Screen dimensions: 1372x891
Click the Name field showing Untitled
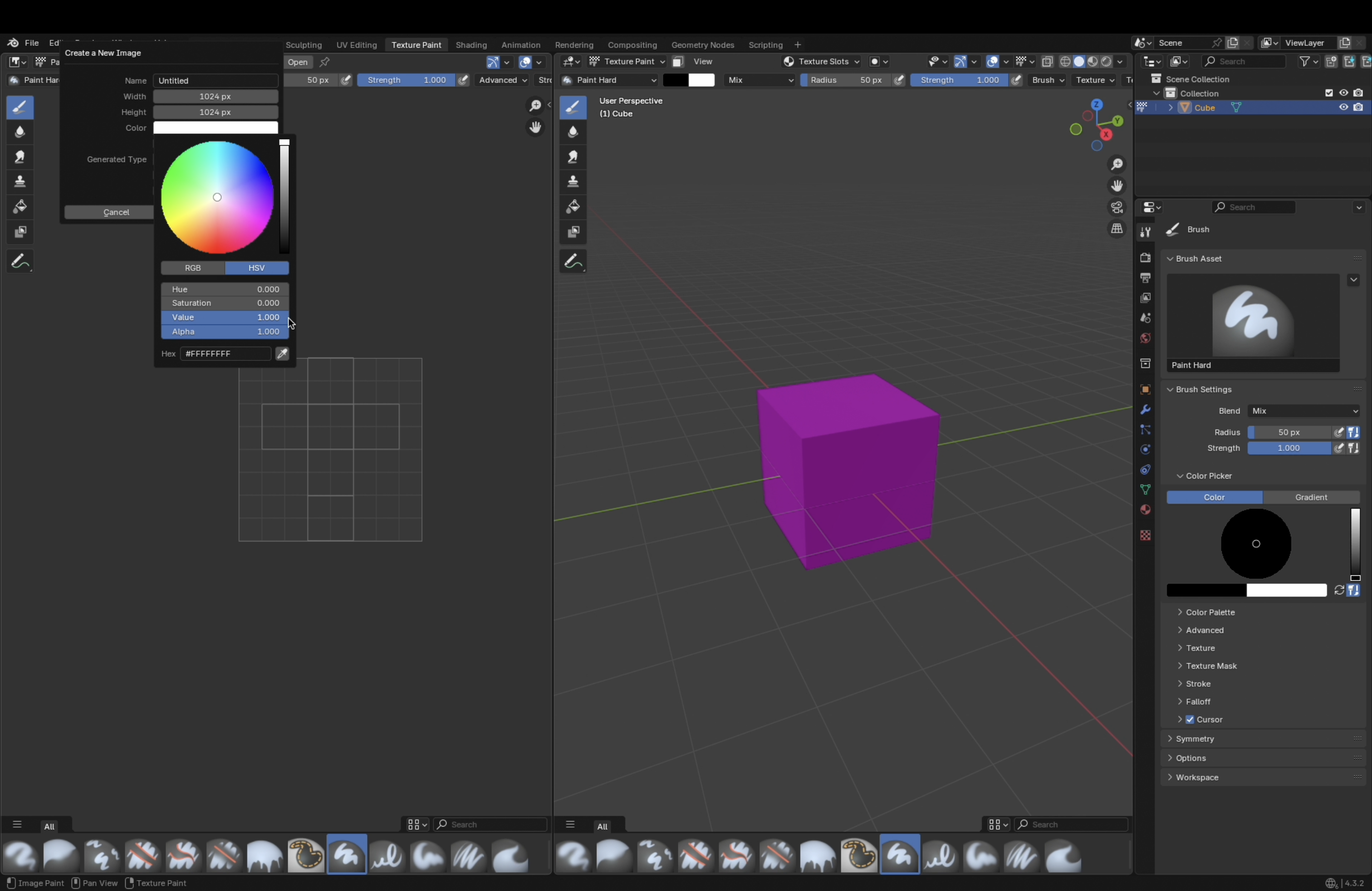pos(216,81)
